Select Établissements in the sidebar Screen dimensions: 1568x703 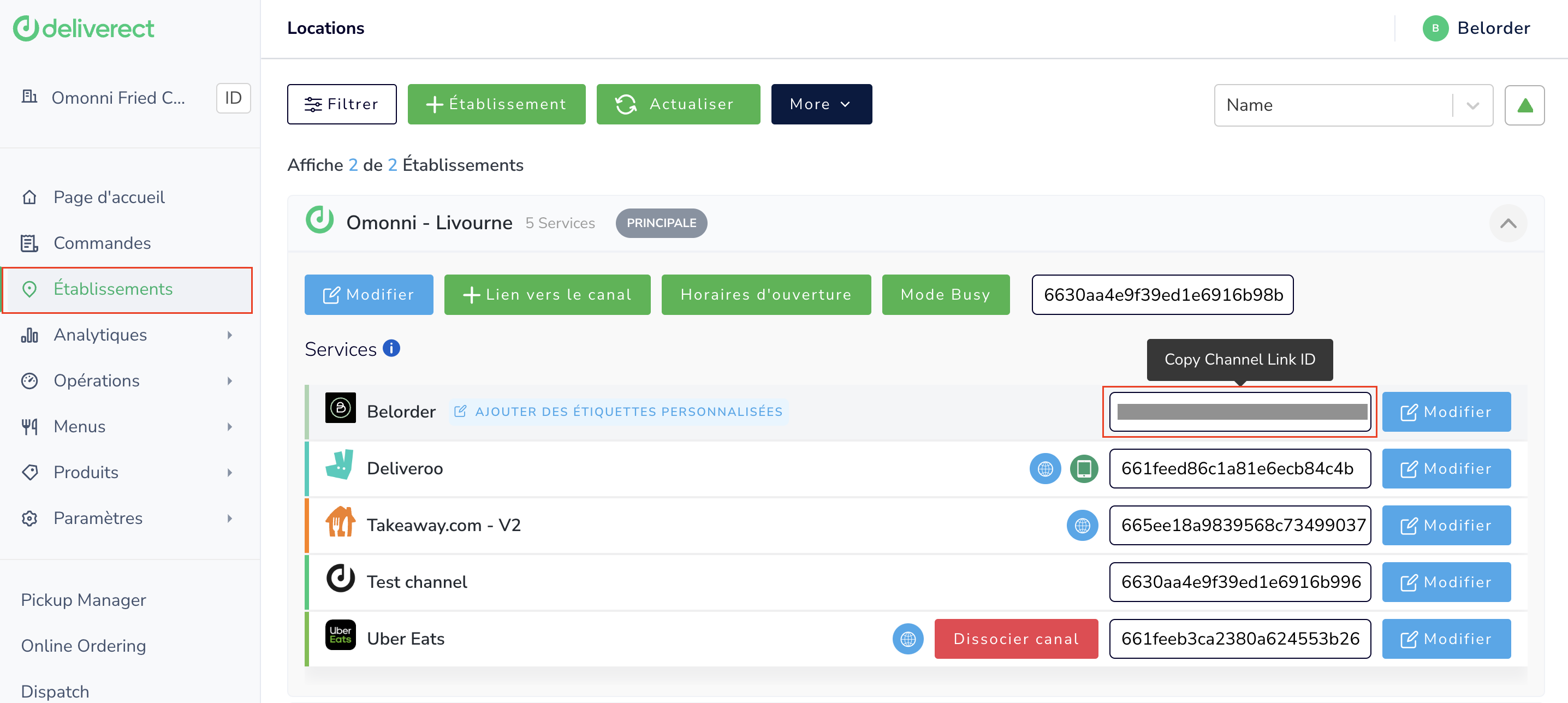[127, 289]
